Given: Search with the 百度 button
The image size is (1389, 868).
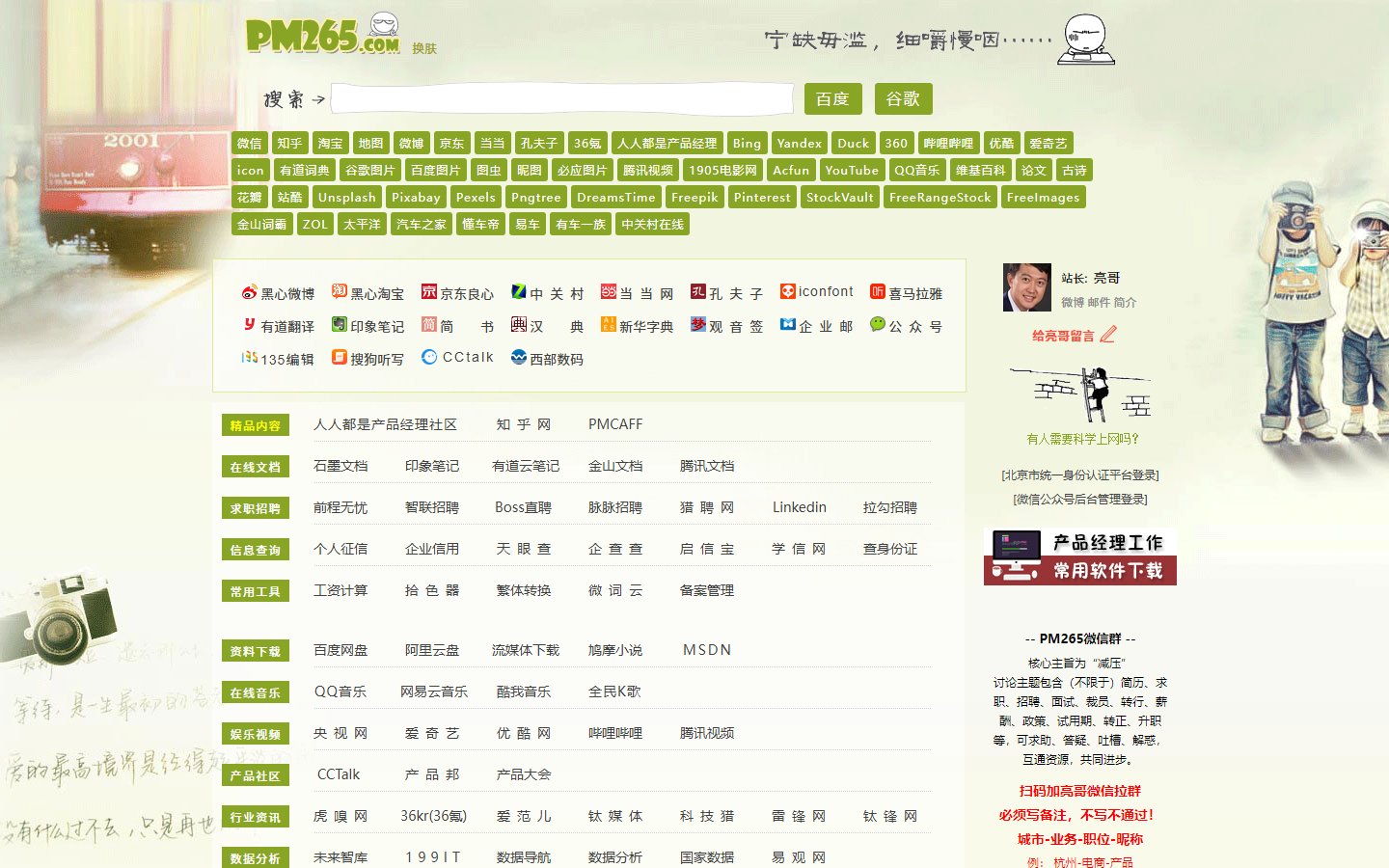Looking at the screenshot, I should pos(832,99).
